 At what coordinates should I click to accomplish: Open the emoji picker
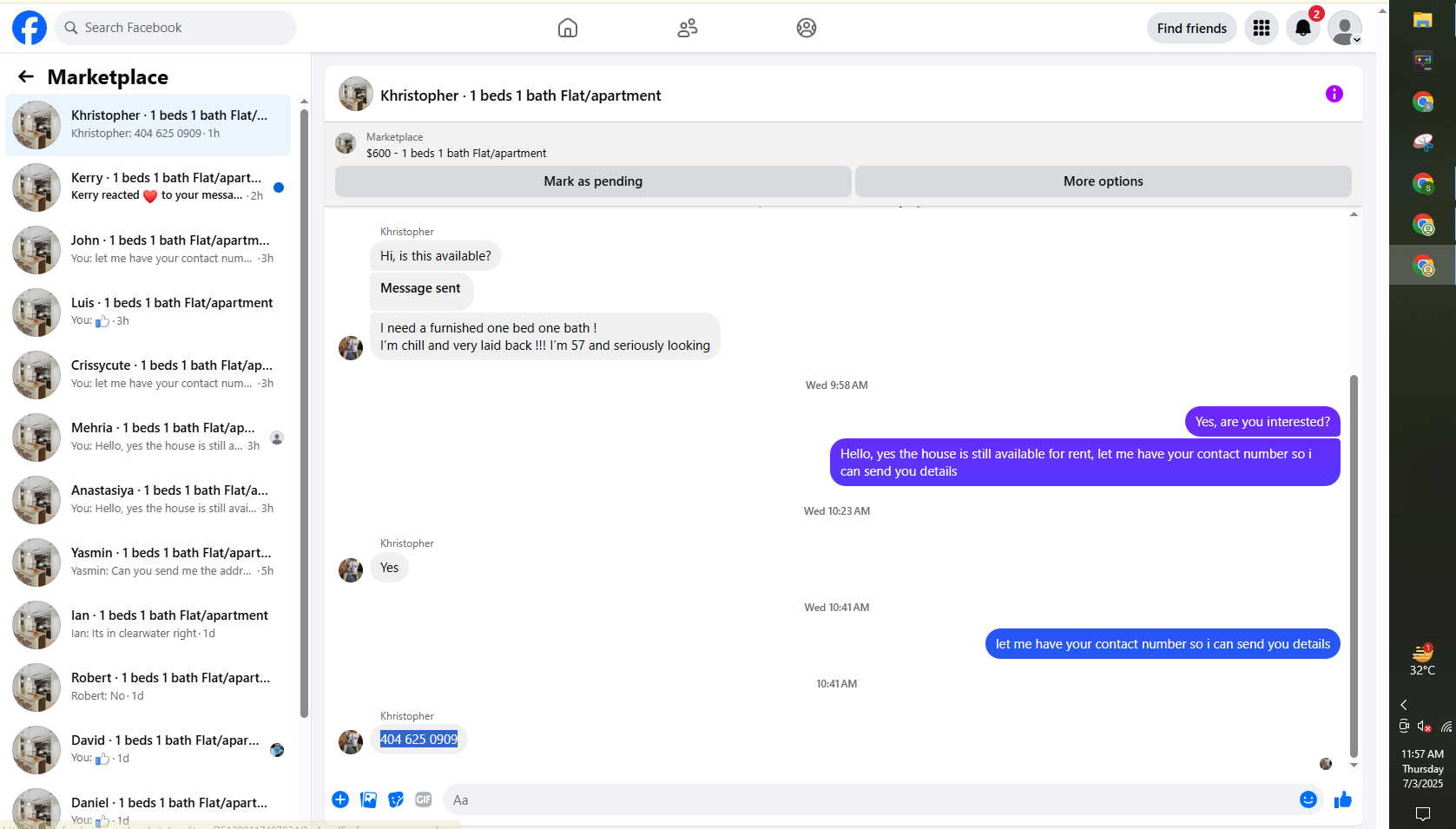click(1308, 799)
